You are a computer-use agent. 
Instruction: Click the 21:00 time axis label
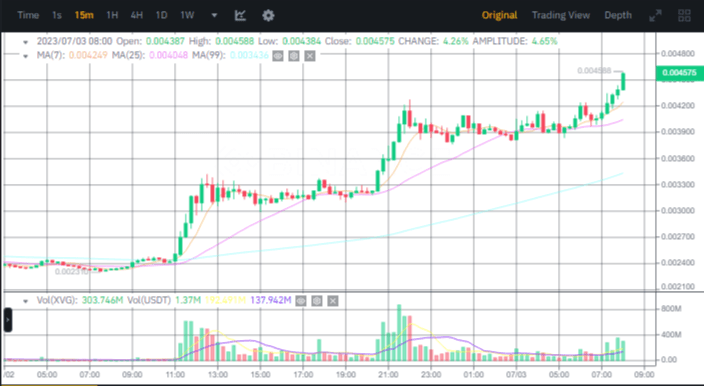point(388,374)
